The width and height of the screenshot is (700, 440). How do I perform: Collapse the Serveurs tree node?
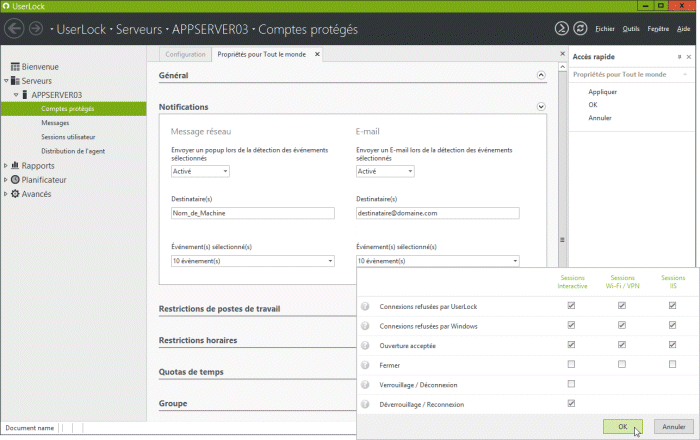(6, 81)
